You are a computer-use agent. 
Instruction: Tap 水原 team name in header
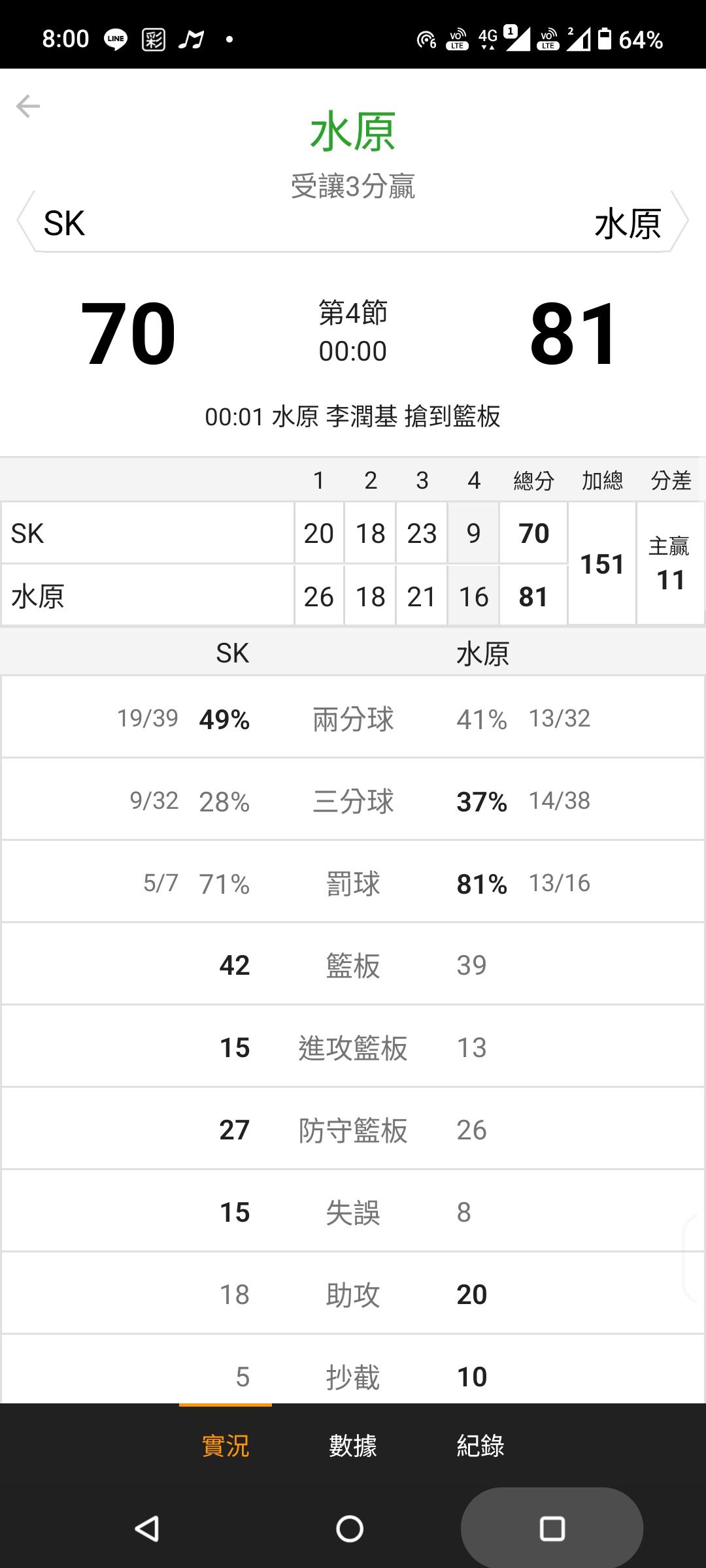click(628, 223)
